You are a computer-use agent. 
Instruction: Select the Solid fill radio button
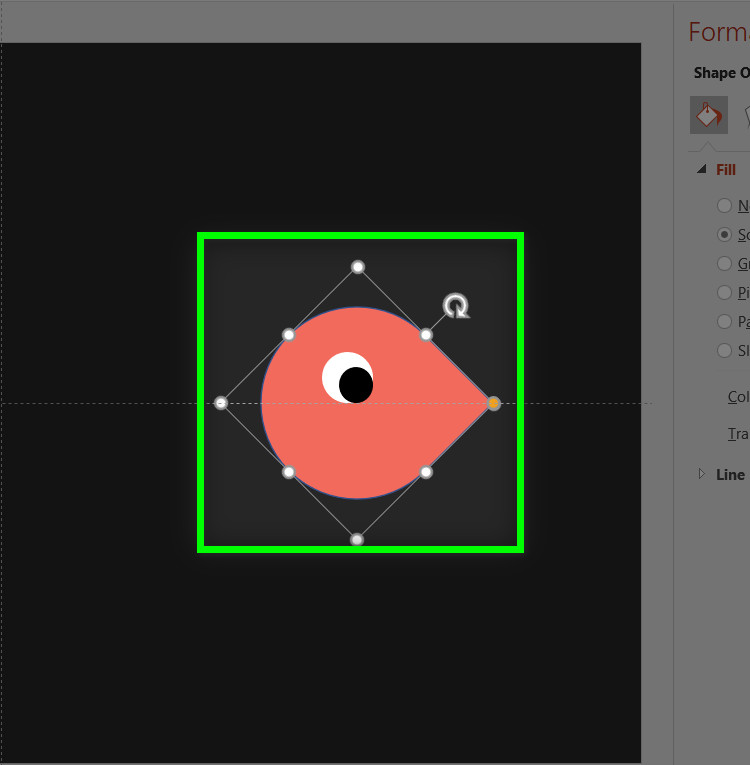point(724,235)
